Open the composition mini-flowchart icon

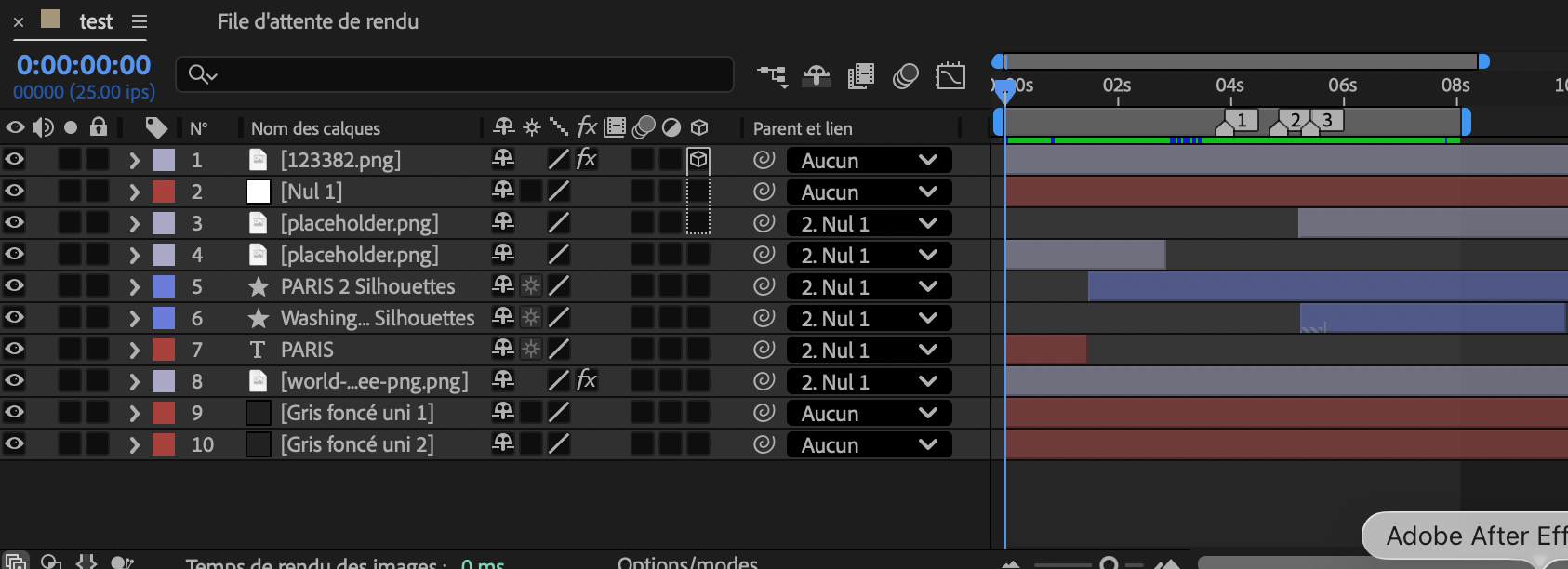click(772, 75)
